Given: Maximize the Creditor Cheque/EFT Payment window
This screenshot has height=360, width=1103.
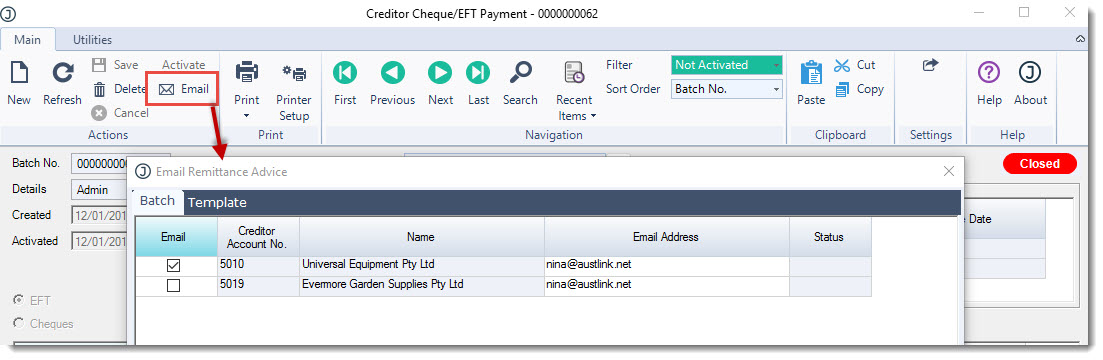Looking at the screenshot, I should [1024, 12].
